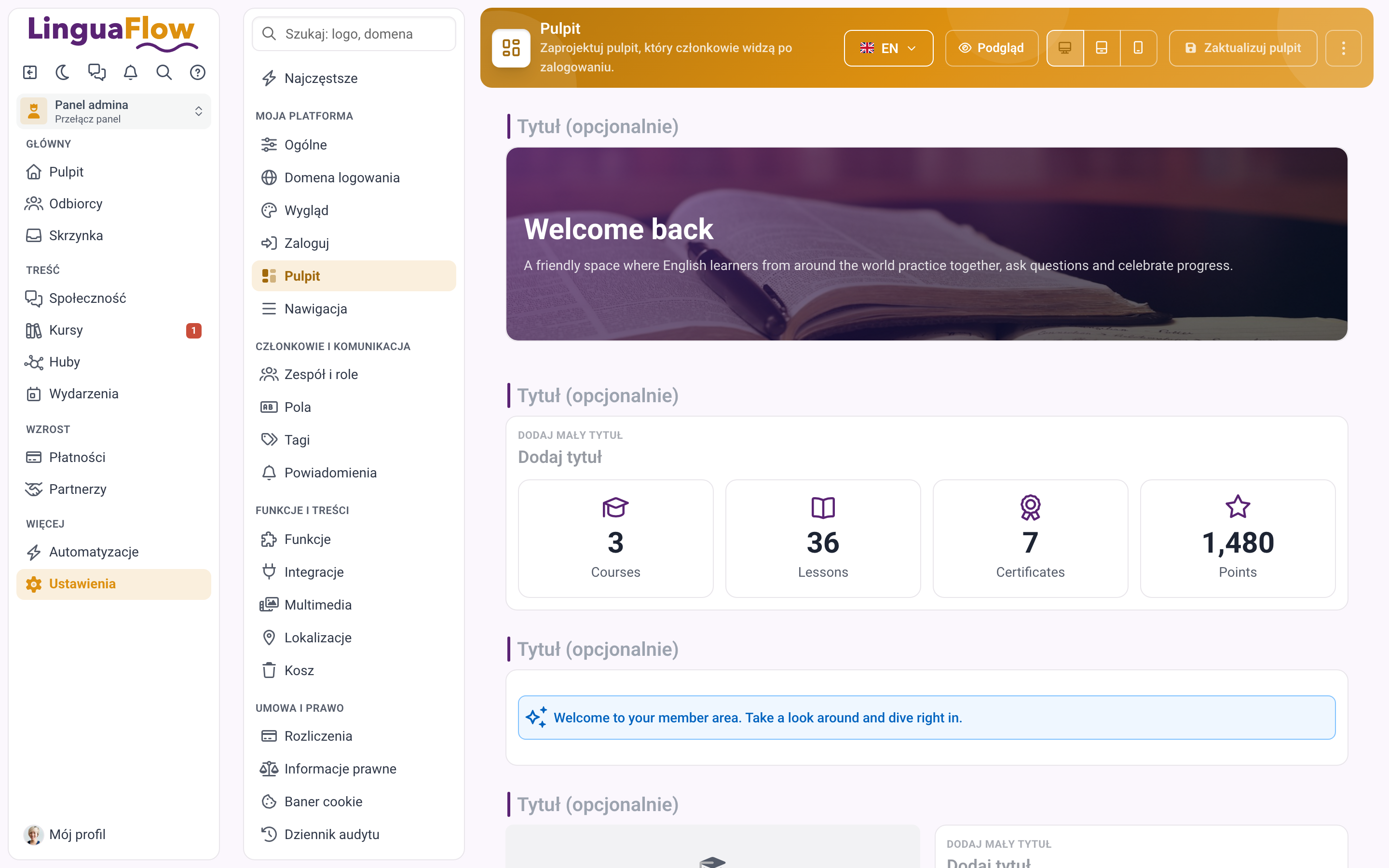1389x868 pixels.
Task: Click the search magnifier in left sidebar header
Action: tap(164, 72)
